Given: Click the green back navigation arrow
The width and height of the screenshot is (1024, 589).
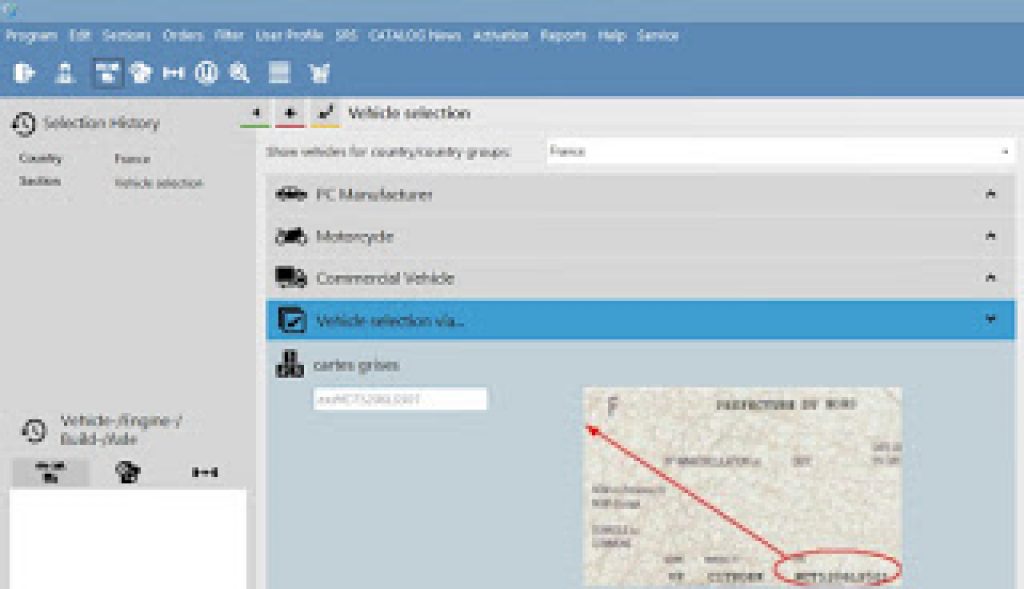Looking at the screenshot, I should coord(258,113).
